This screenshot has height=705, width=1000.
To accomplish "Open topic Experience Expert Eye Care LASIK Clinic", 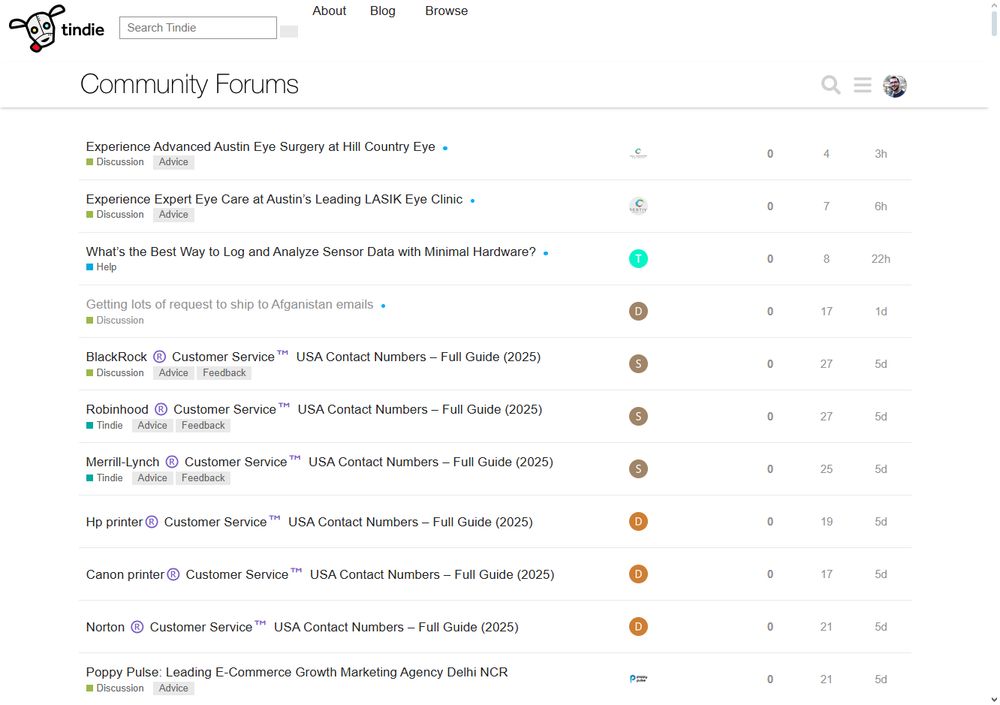I will click(274, 199).
